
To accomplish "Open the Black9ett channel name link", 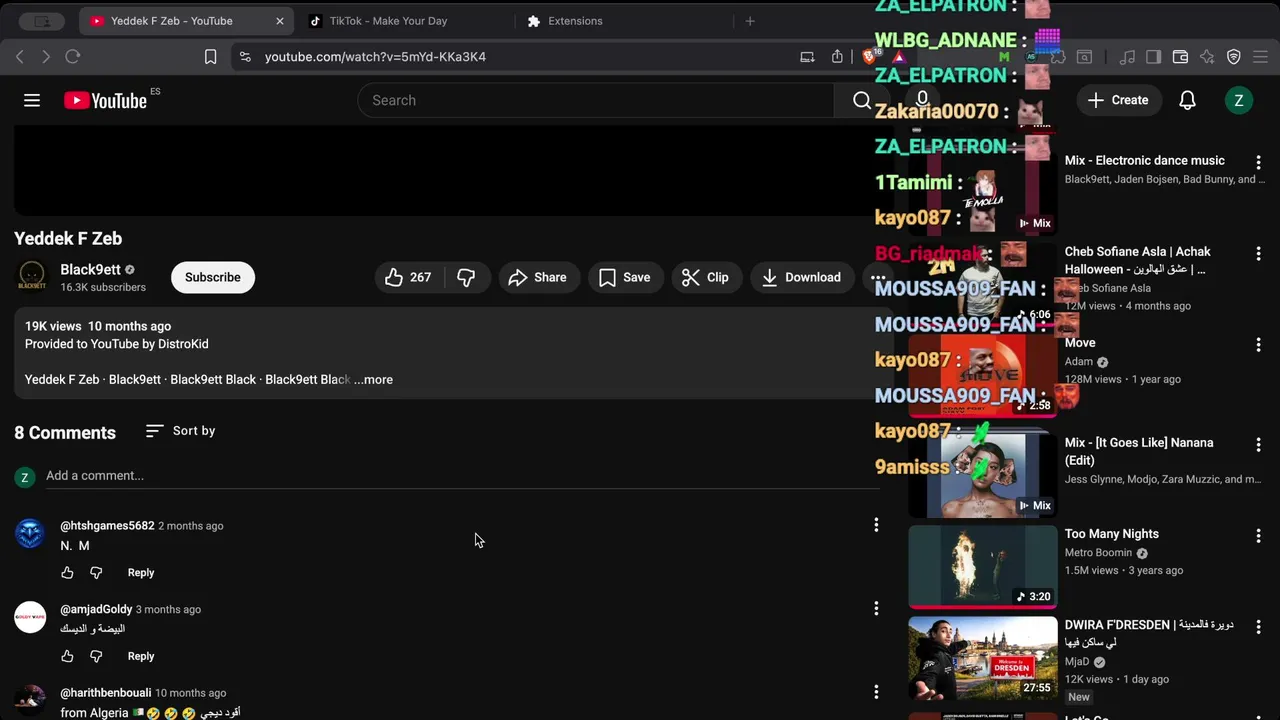I will coord(90,270).
